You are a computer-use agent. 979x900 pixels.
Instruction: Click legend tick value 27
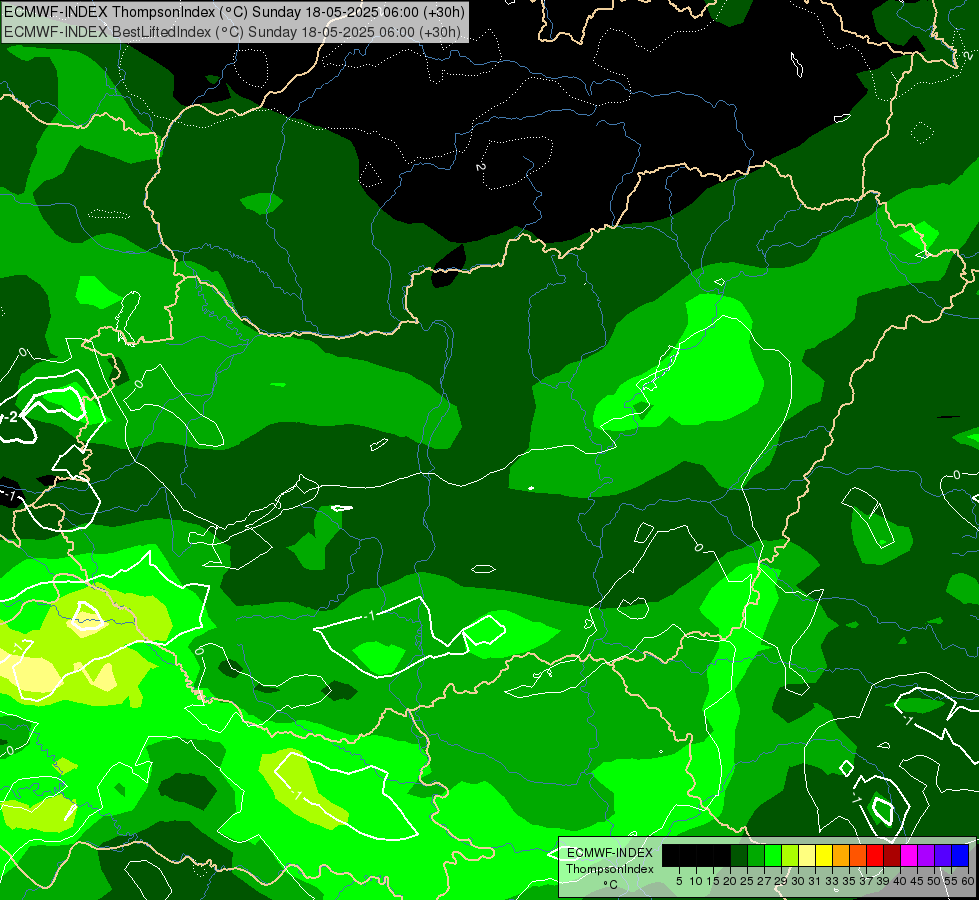[764, 881]
